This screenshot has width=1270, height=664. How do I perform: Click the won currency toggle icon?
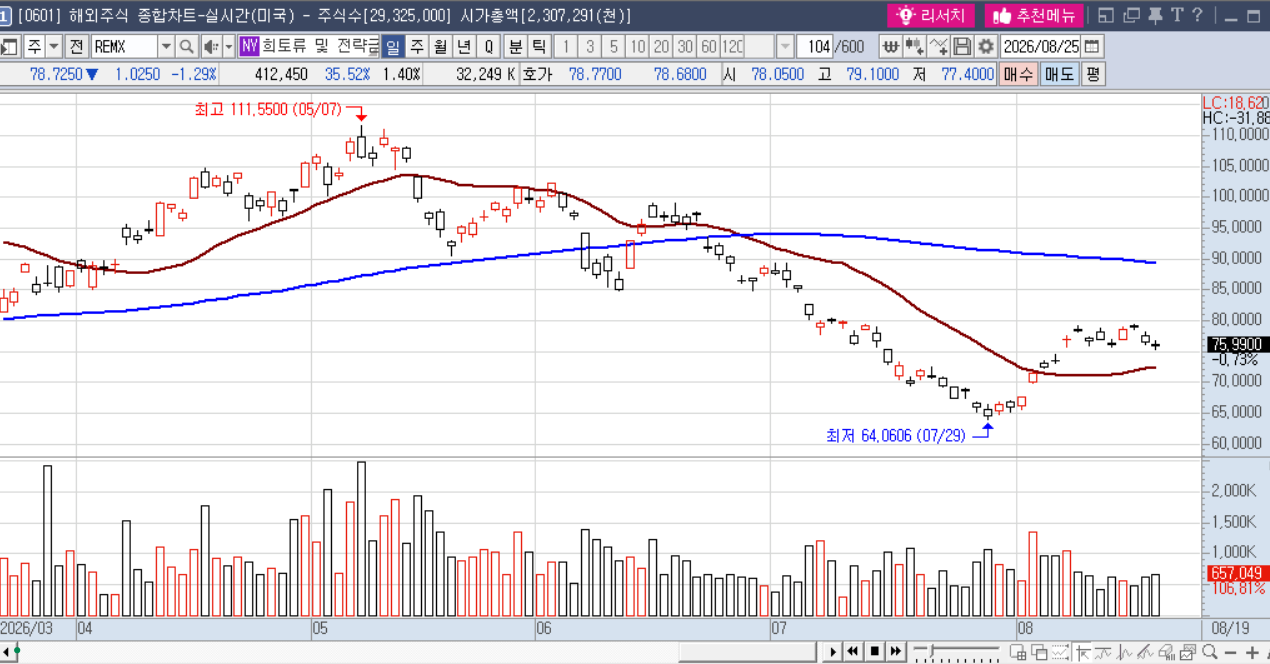tap(890, 47)
